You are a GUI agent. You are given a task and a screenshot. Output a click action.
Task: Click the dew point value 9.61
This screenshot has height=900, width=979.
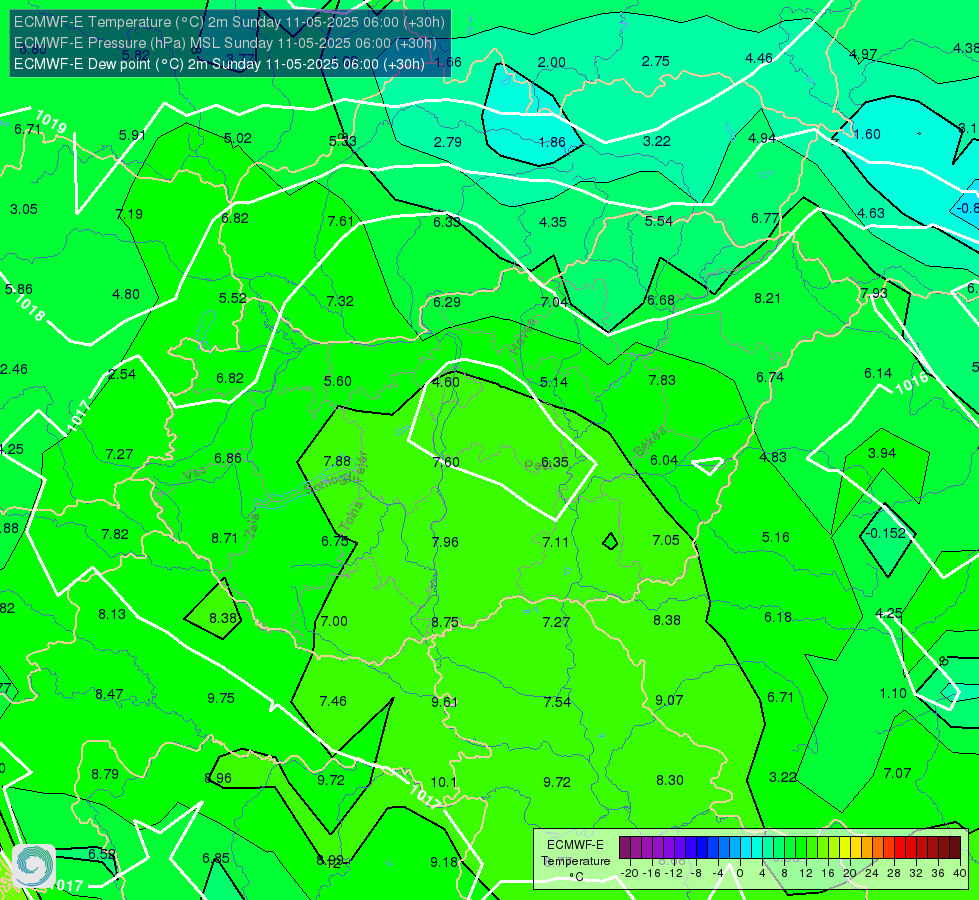coord(444,703)
